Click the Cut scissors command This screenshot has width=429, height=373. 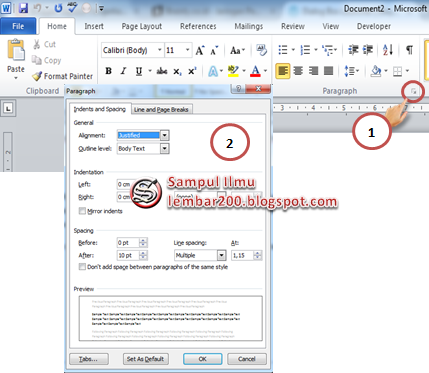tap(44, 44)
